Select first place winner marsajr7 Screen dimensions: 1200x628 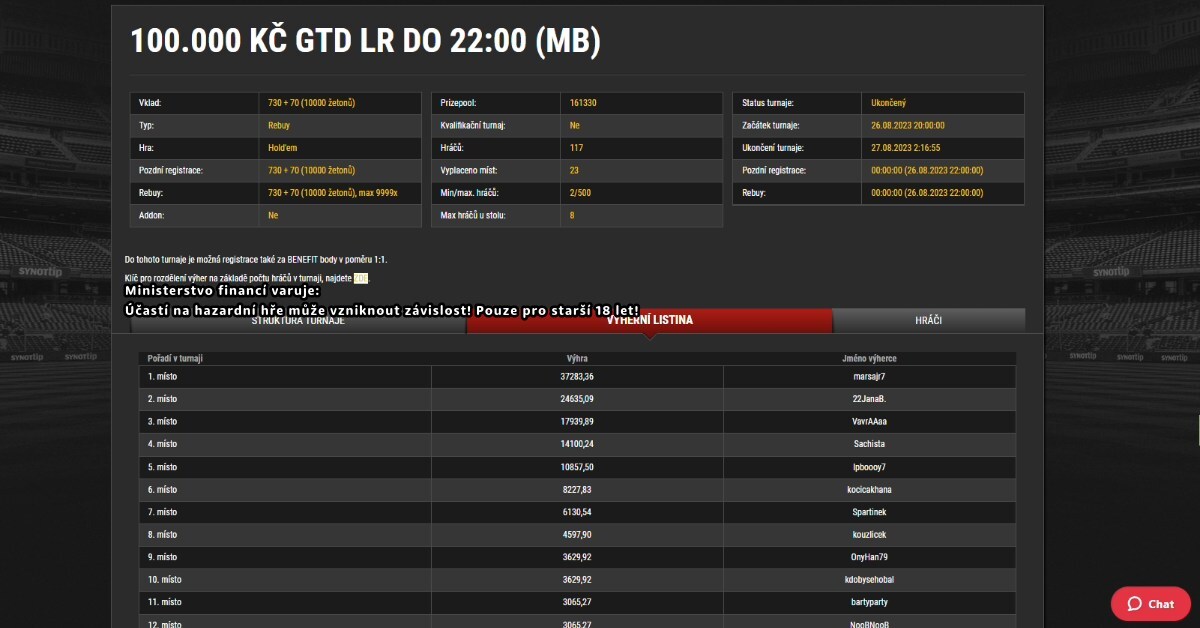[869, 377]
